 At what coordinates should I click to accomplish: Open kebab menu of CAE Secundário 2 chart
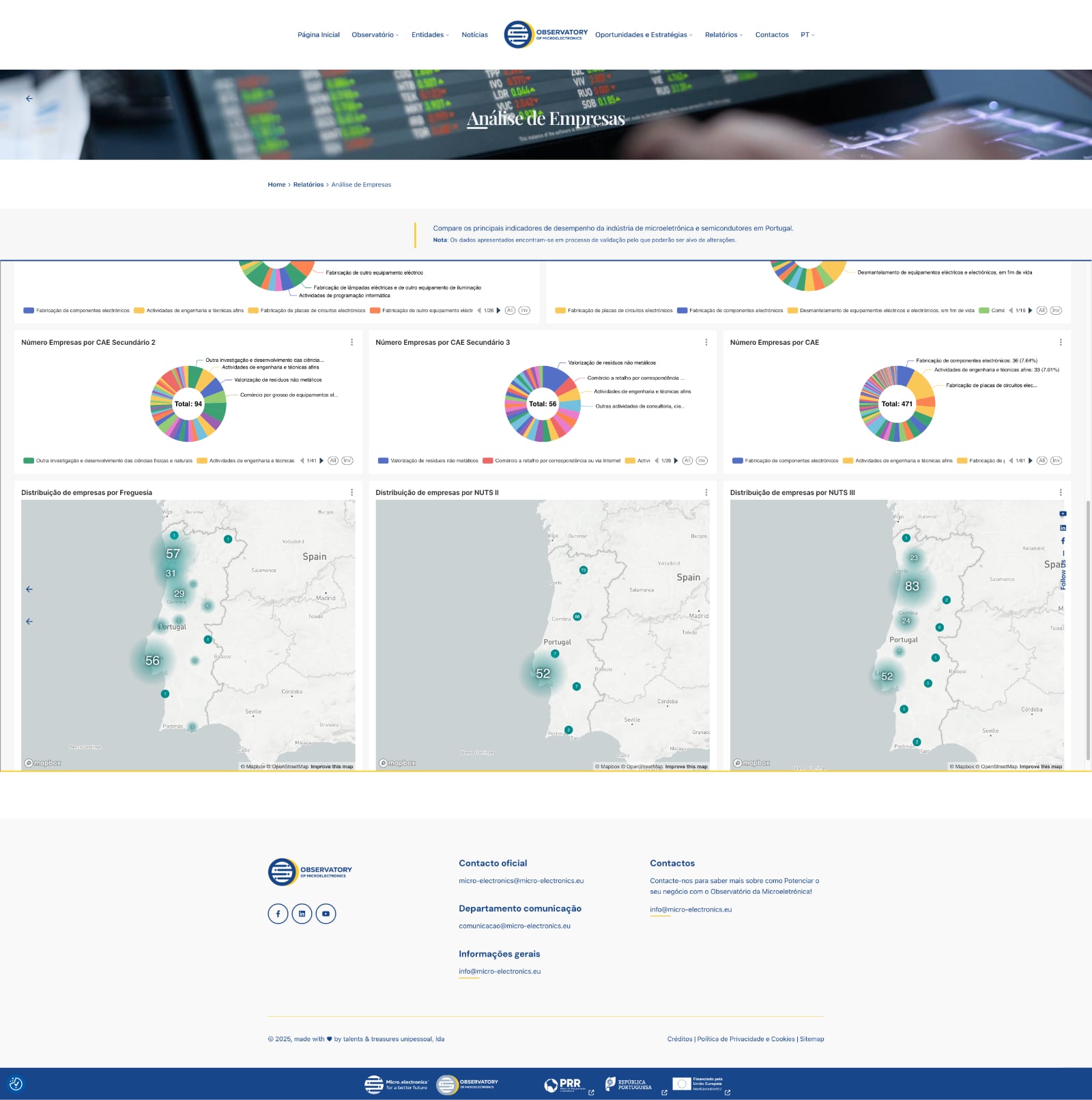(x=351, y=342)
